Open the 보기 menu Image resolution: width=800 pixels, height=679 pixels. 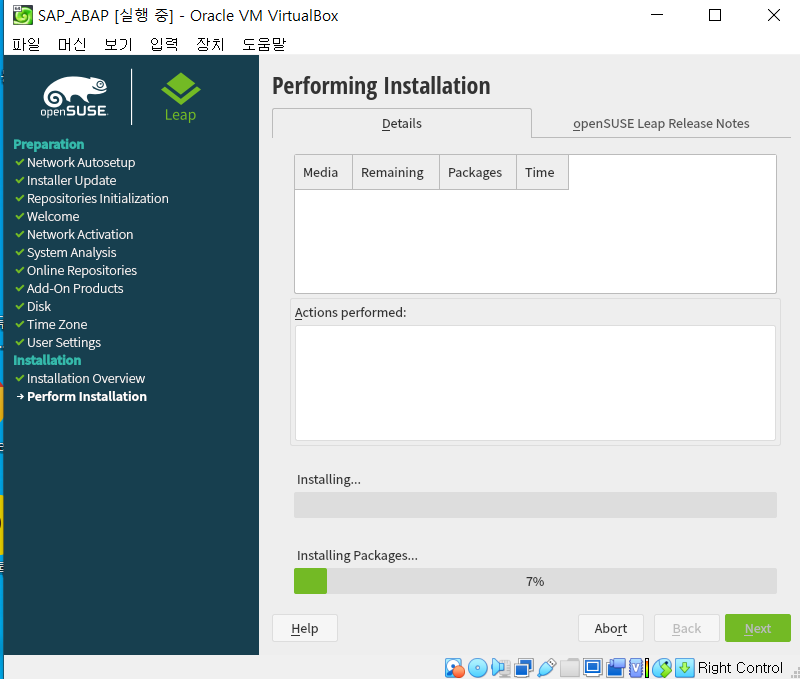pos(118,44)
